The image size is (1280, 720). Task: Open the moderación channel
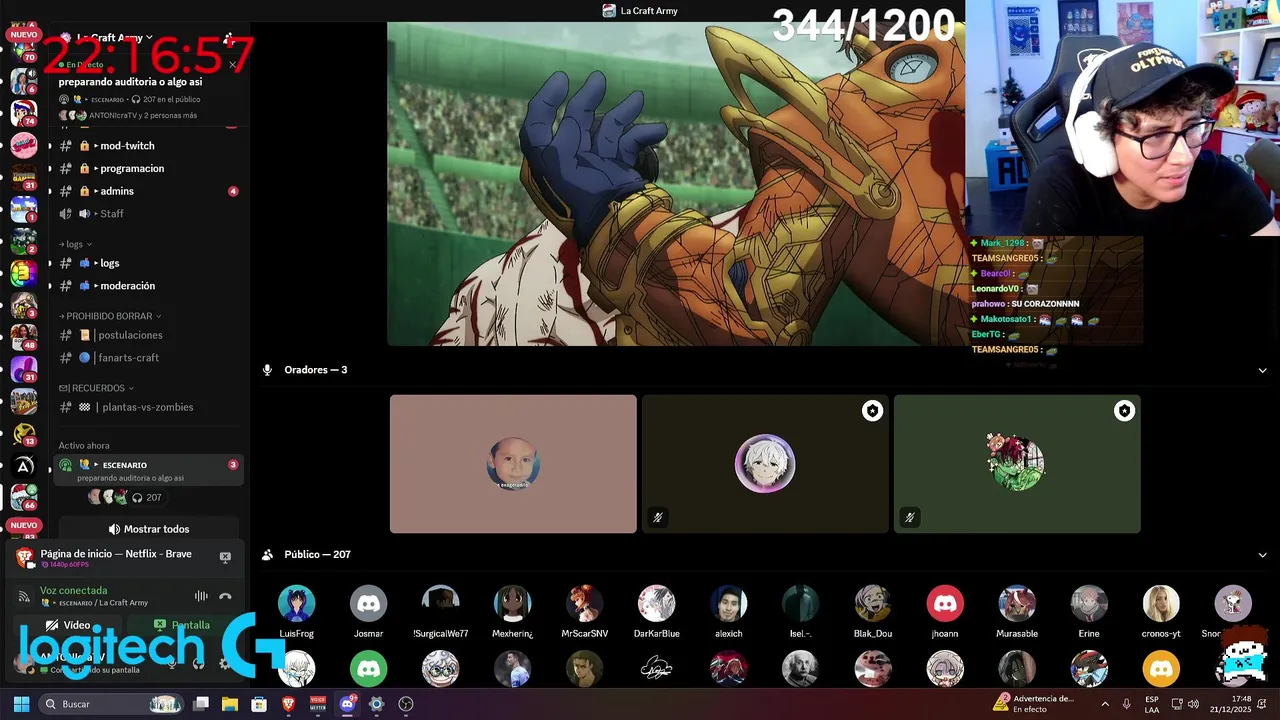click(128, 286)
